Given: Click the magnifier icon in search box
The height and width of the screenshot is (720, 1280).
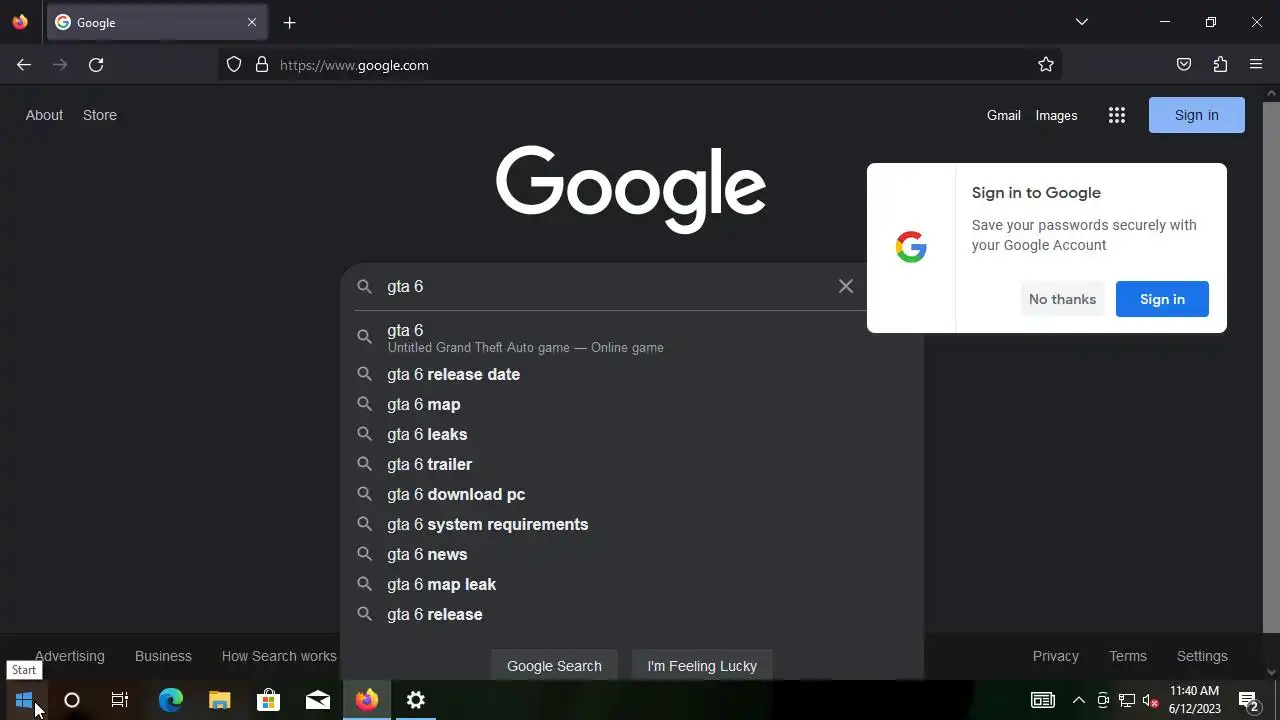Looking at the screenshot, I should click(365, 286).
